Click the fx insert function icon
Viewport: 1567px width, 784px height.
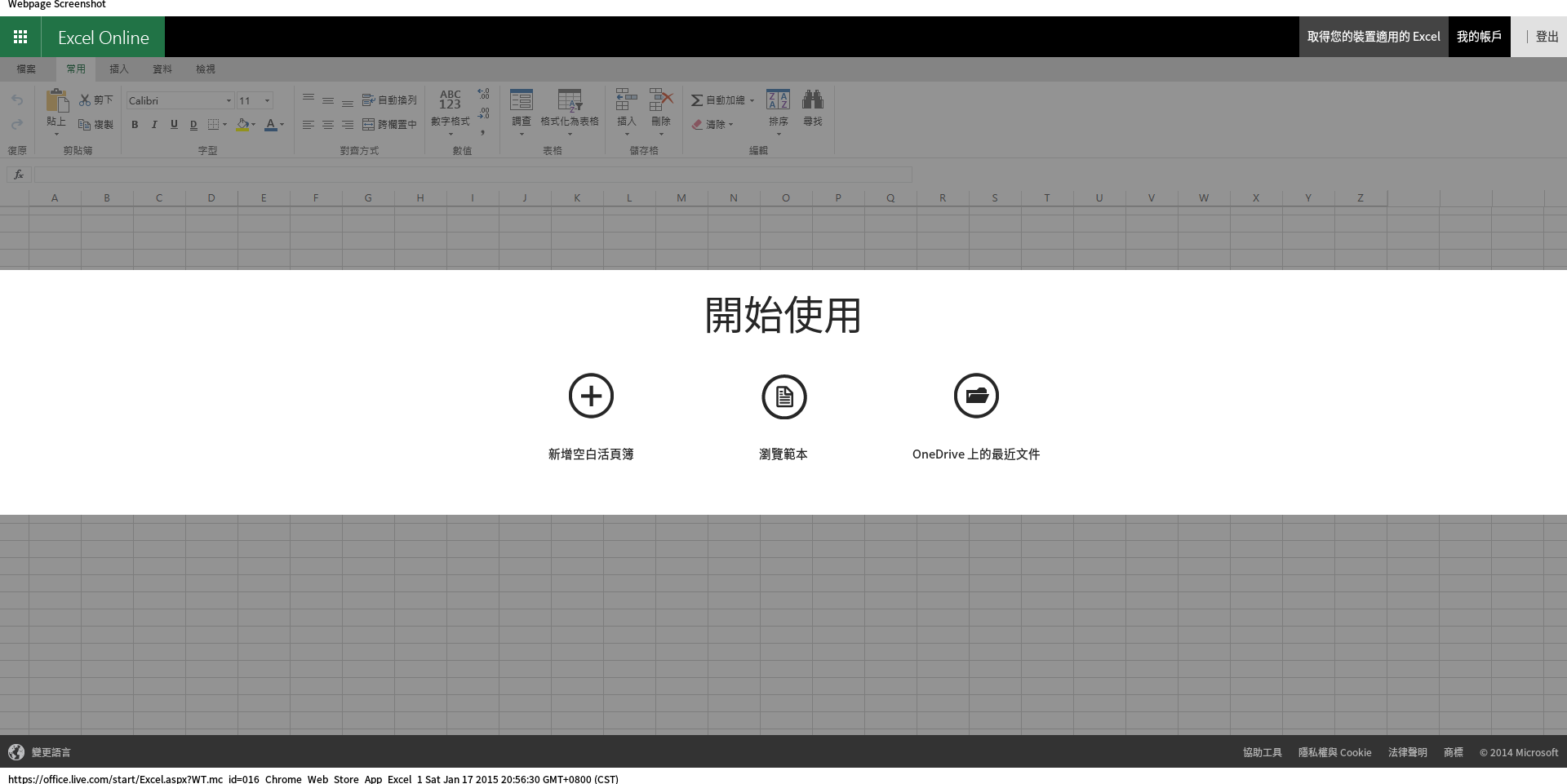(19, 175)
